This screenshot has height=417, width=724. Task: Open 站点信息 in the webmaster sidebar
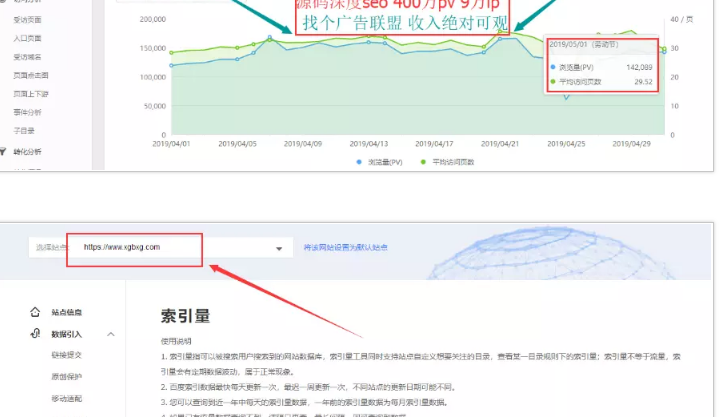click(66, 313)
